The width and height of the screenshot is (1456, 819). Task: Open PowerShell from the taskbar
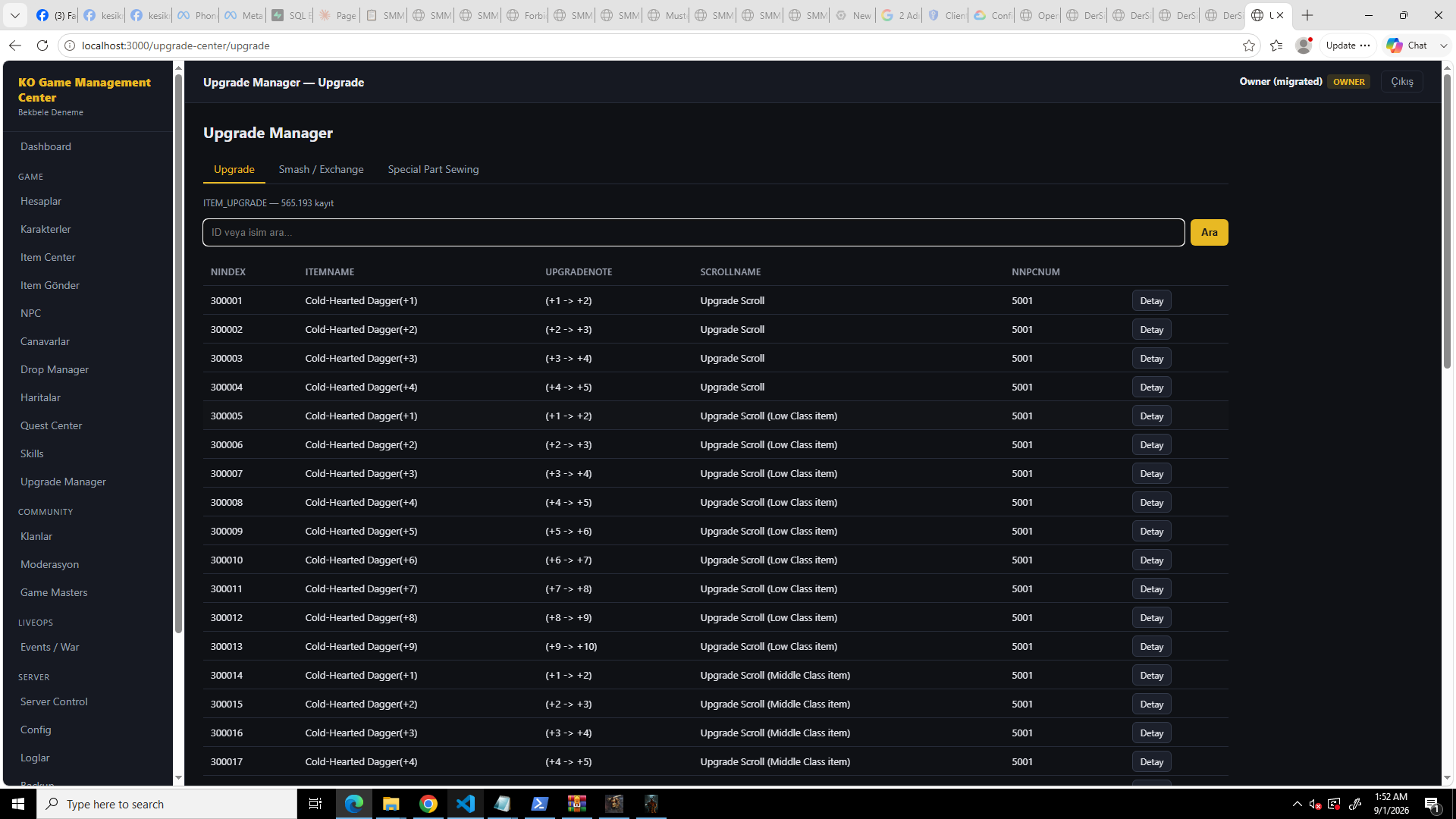coord(540,804)
